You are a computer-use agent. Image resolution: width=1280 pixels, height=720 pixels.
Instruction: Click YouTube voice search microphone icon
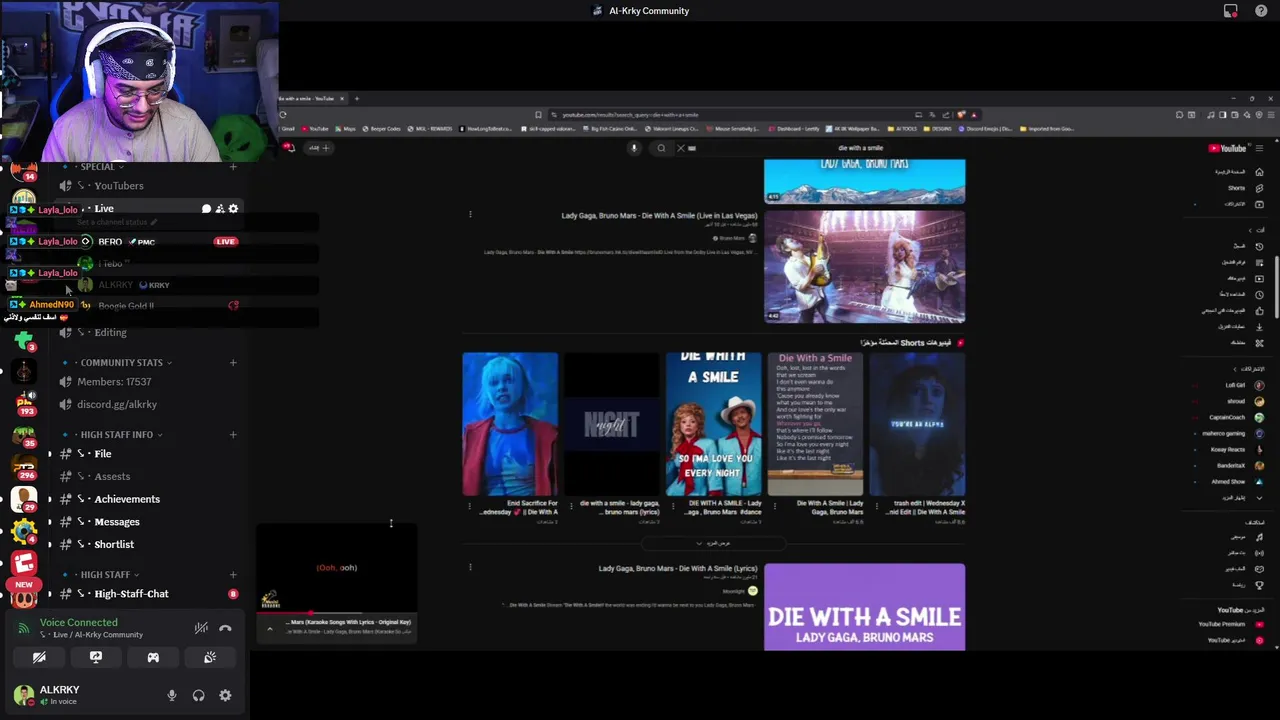click(x=633, y=148)
